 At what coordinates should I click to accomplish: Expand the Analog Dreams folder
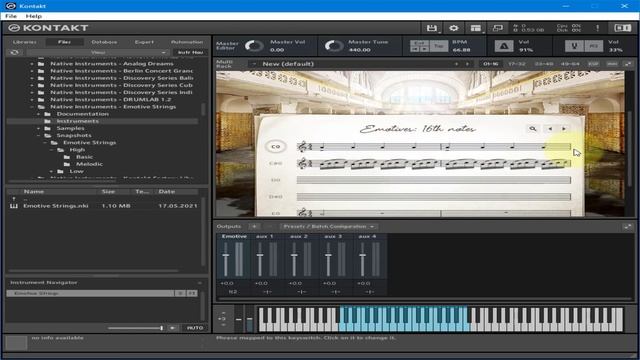(32, 64)
